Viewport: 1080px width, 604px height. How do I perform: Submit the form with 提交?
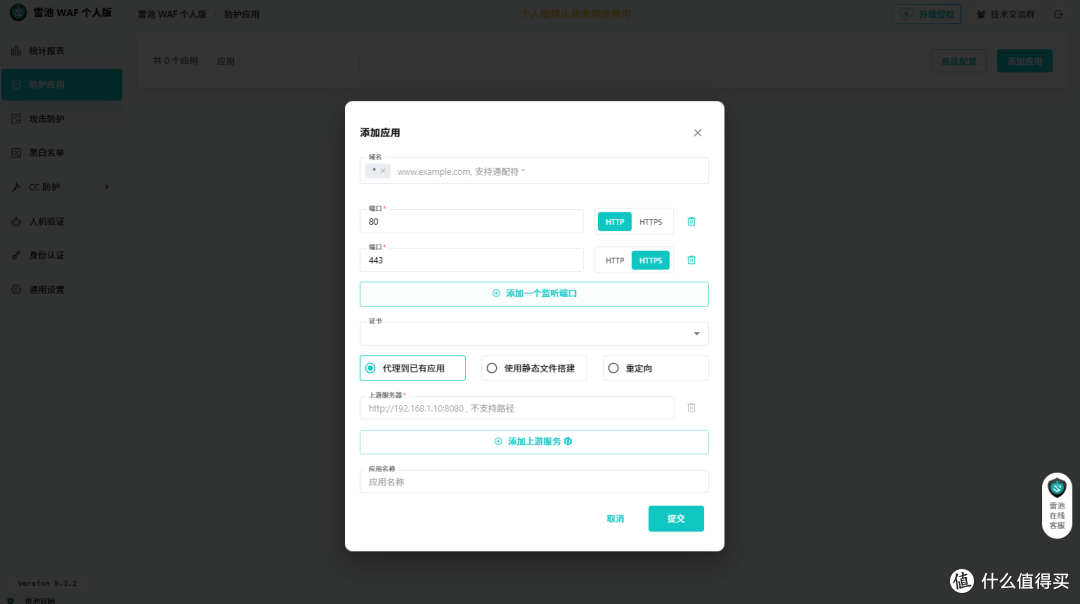676,519
